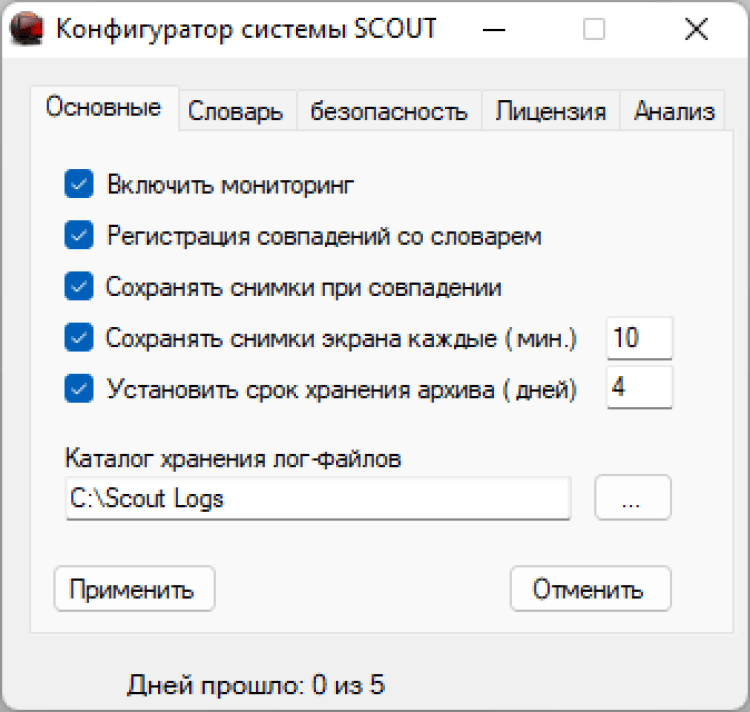Toggle Сохранять снимки экрана каждые checkbox

(78, 338)
